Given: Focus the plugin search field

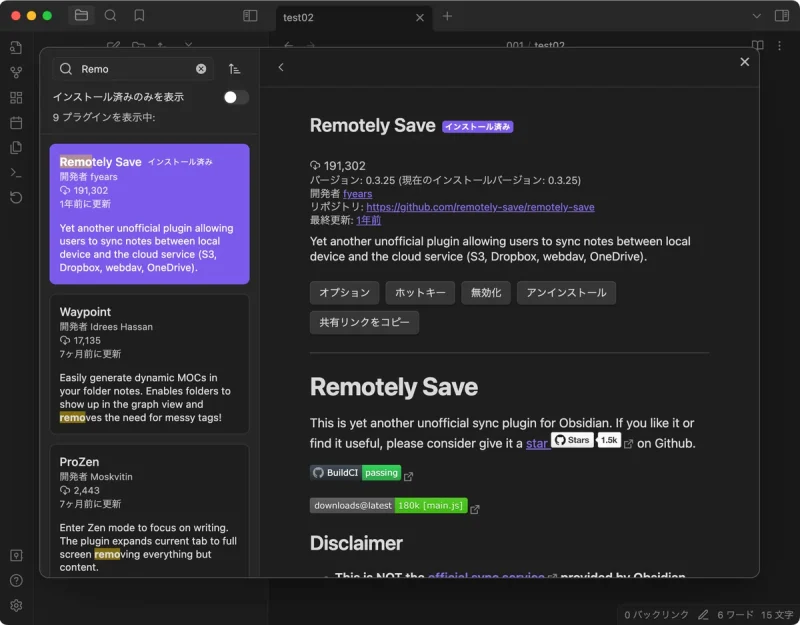Looking at the screenshot, I should coord(133,69).
